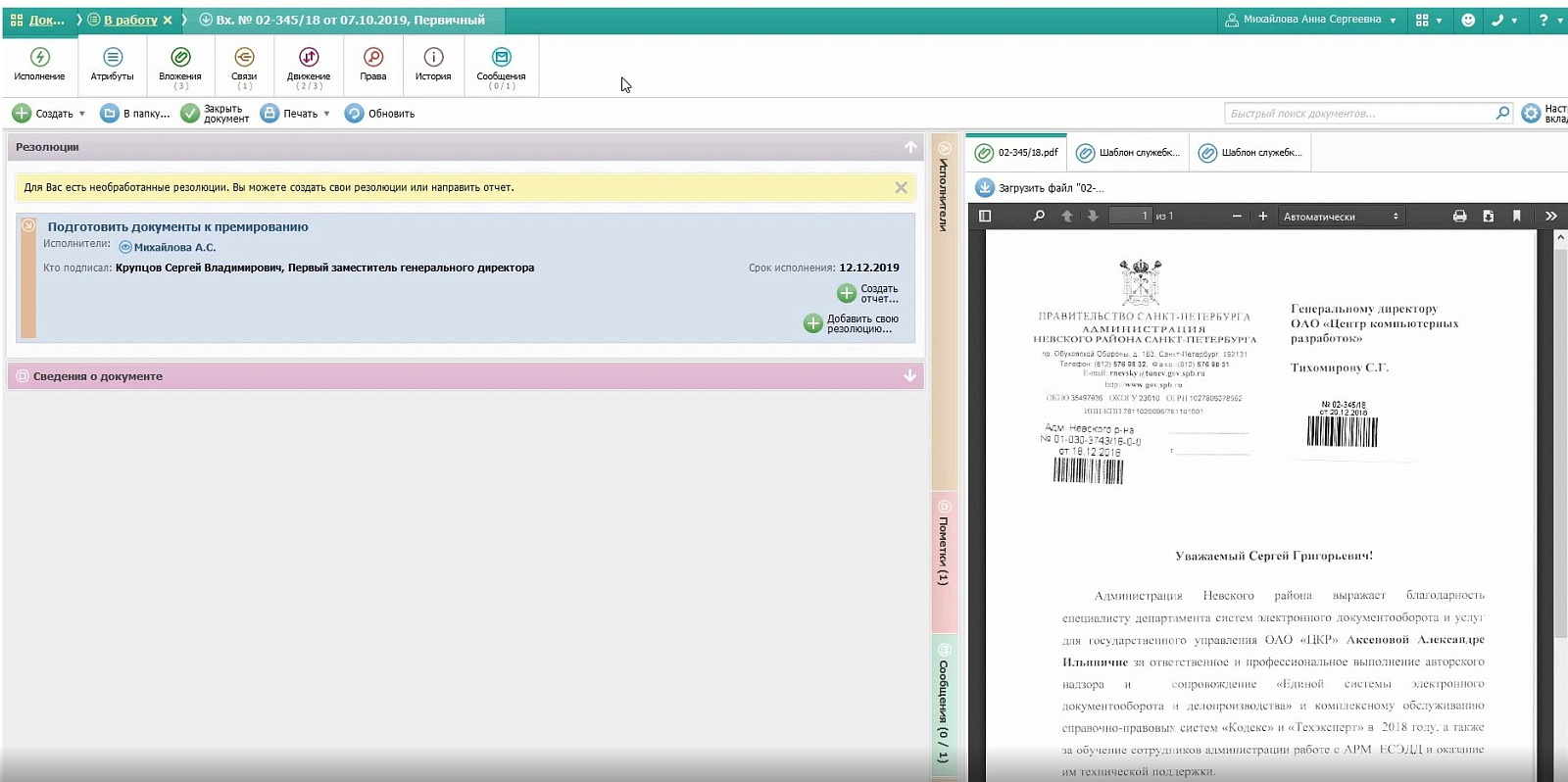The image size is (1568, 782).
Task: Click Создать отчет button
Action: click(867, 293)
